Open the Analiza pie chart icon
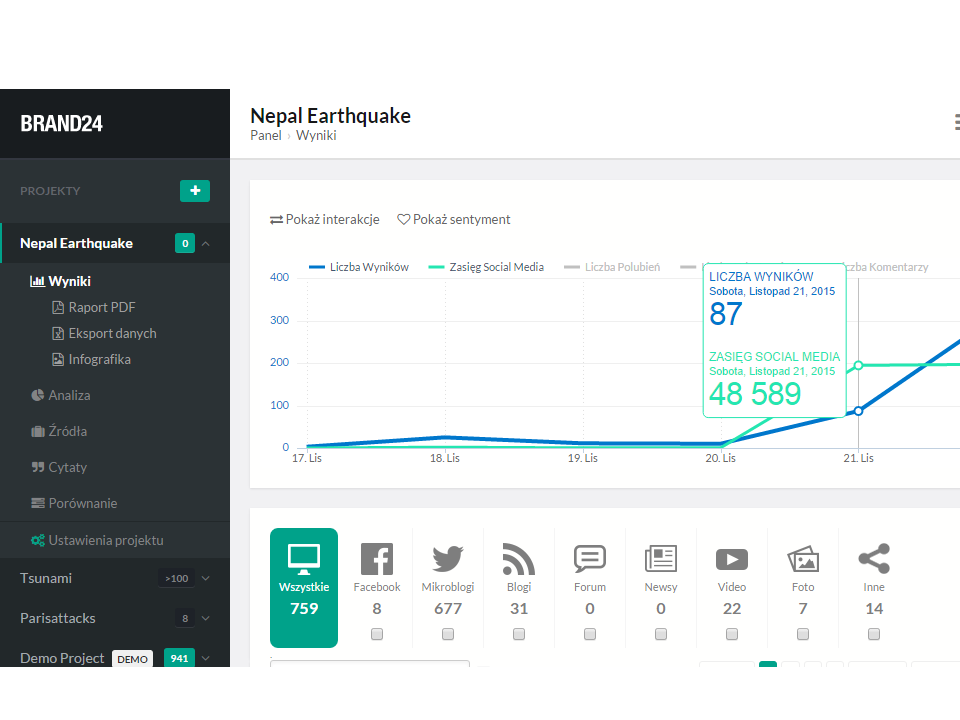The width and height of the screenshot is (960, 720). click(x=37, y=395)
